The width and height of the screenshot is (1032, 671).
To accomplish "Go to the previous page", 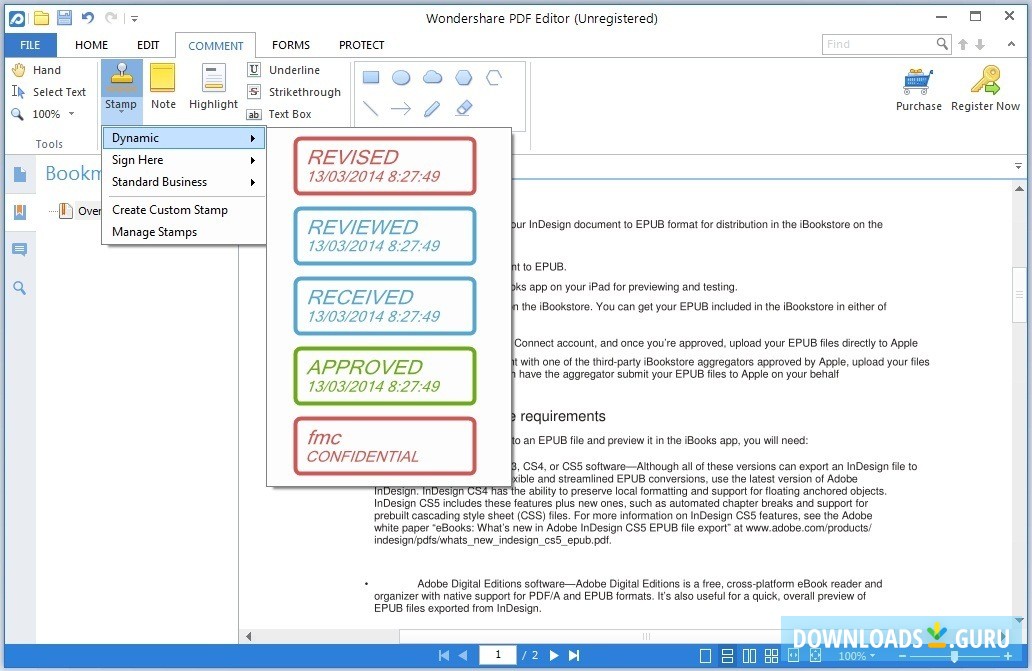I will (463, 655).
